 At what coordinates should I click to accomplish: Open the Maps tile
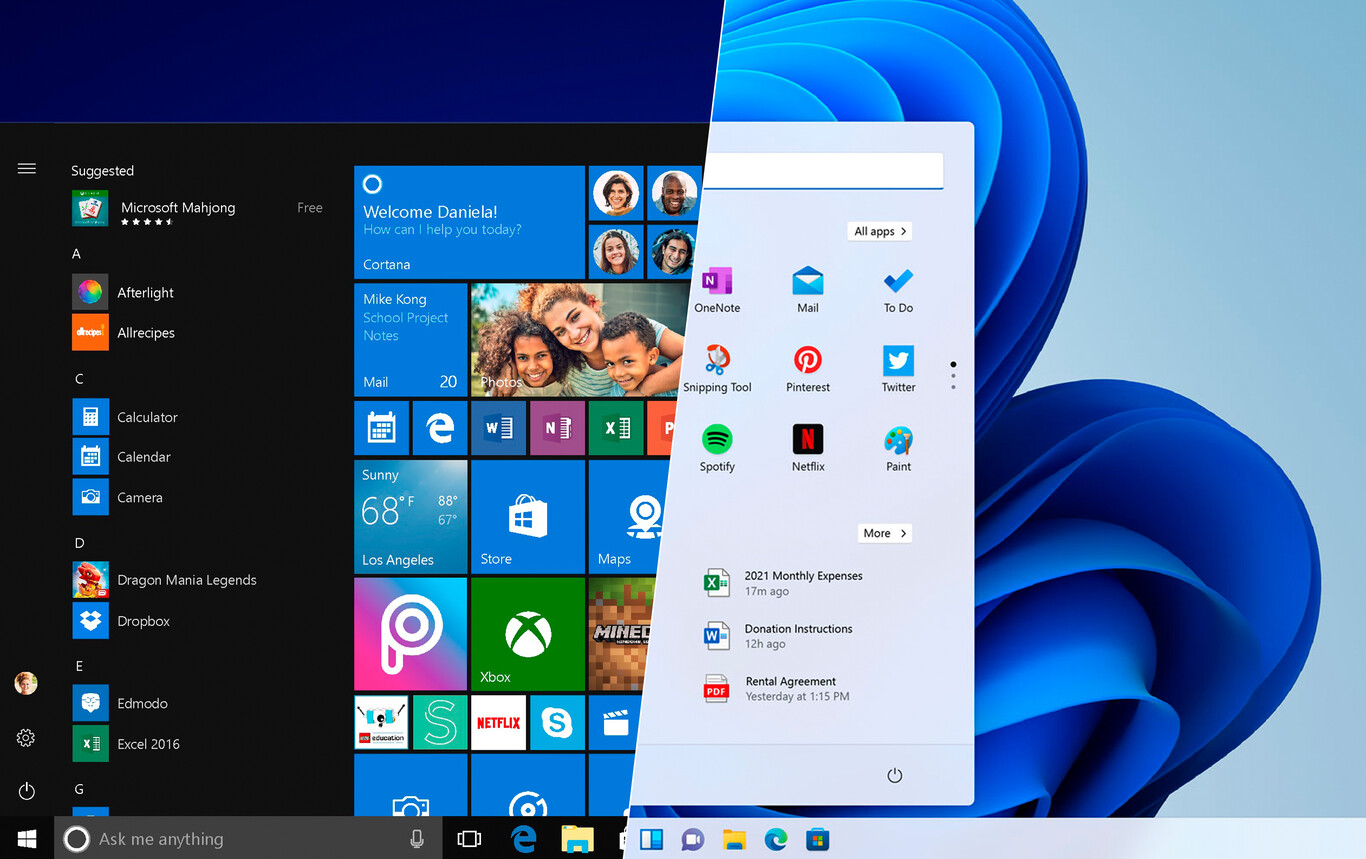[628, 517]
